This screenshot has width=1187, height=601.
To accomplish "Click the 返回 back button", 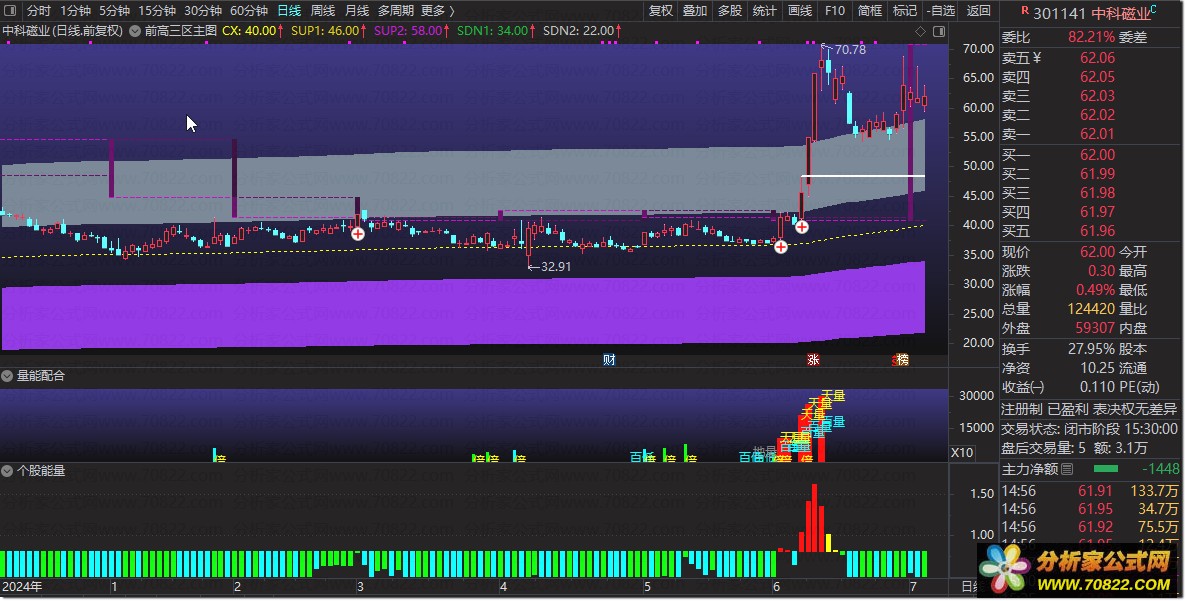I will coord(979,11).
